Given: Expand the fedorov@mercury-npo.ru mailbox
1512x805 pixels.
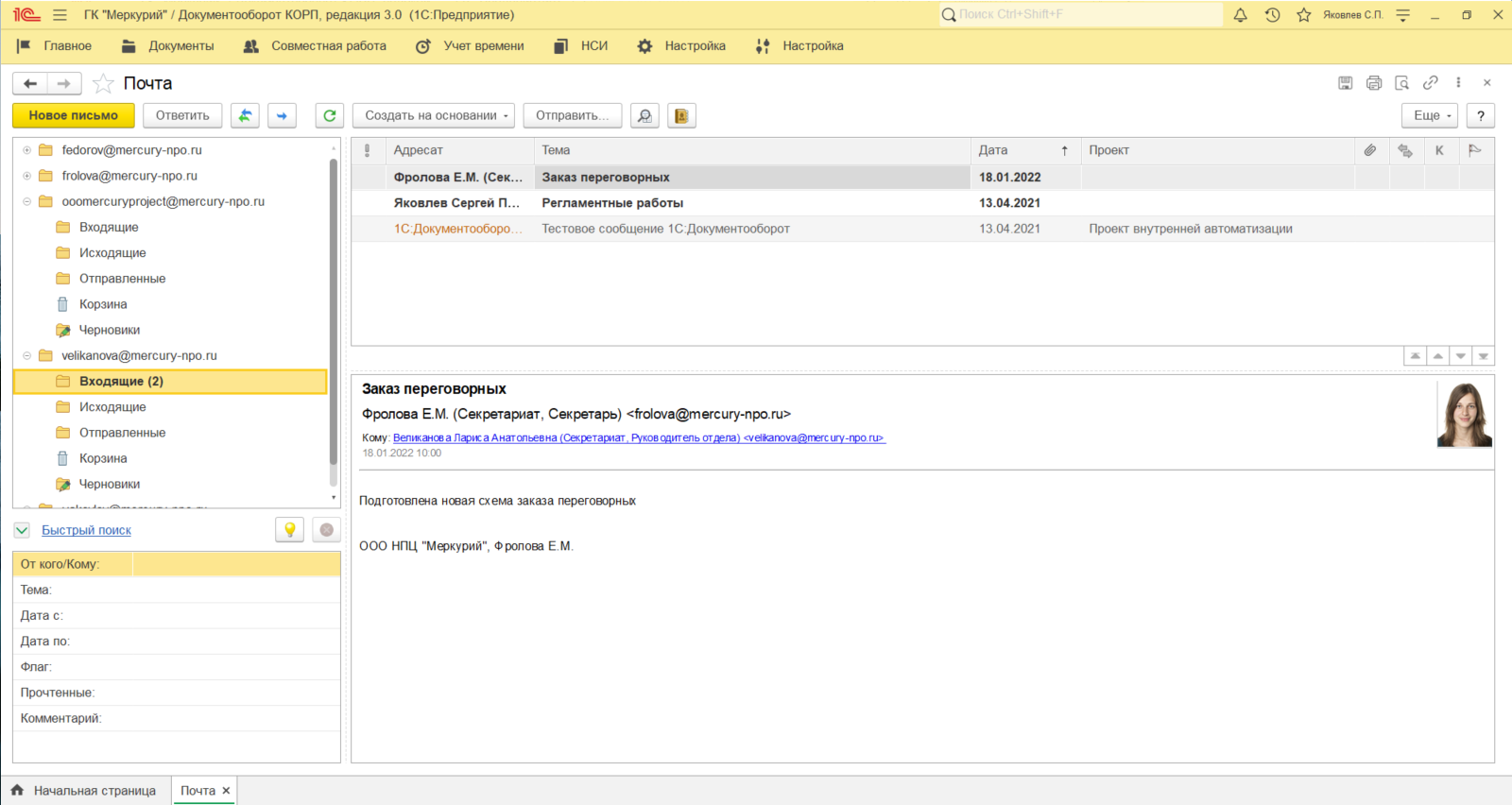Looking at the screenshot, I should tap(27, 150).
